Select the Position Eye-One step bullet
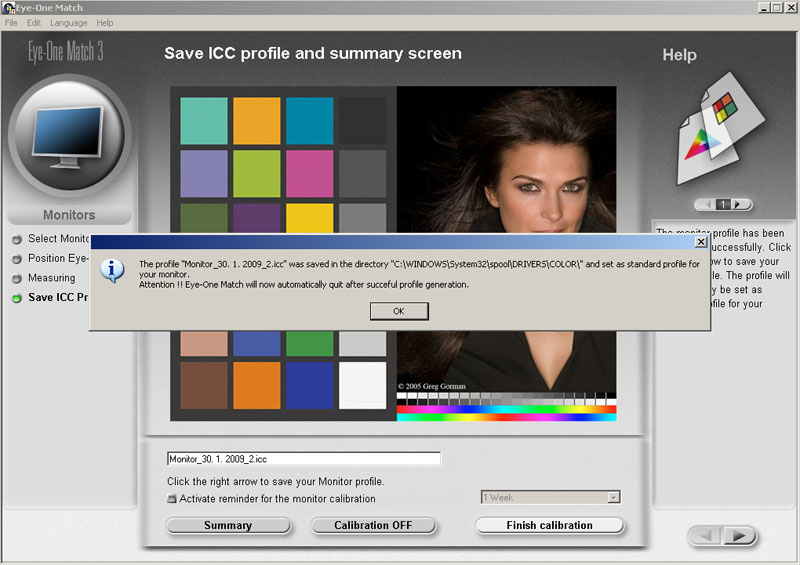This screenshot has height=565, width=800. click(17, 259)
